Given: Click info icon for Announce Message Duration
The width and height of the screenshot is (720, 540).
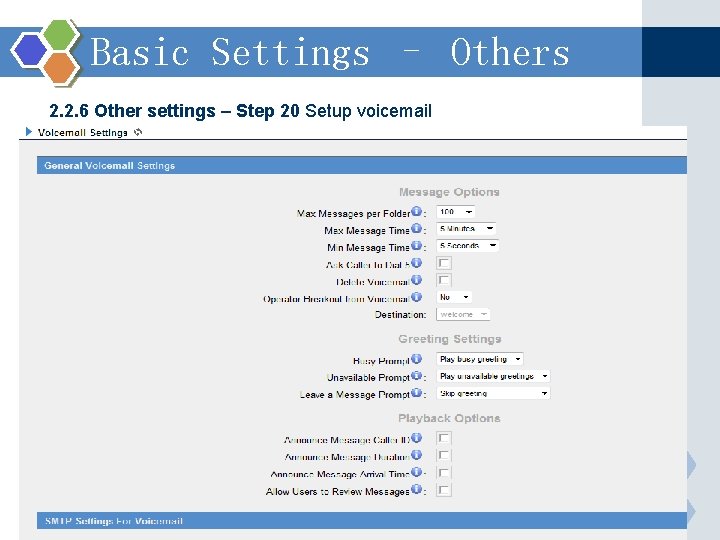Looking at the screenshot, I should [x=416, y=455].
